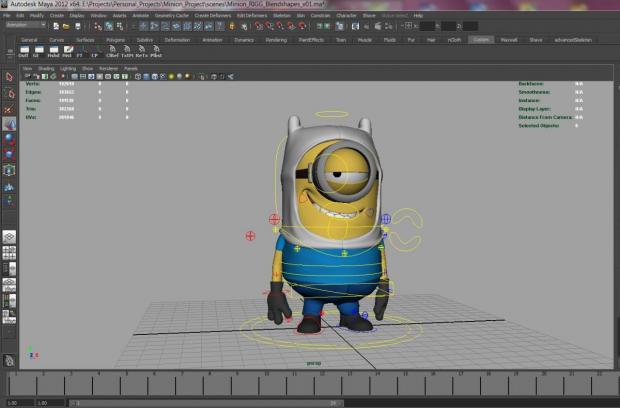Expand the viewport Show menu
Viewport: 620px width, 408px height.
[87, 68]
